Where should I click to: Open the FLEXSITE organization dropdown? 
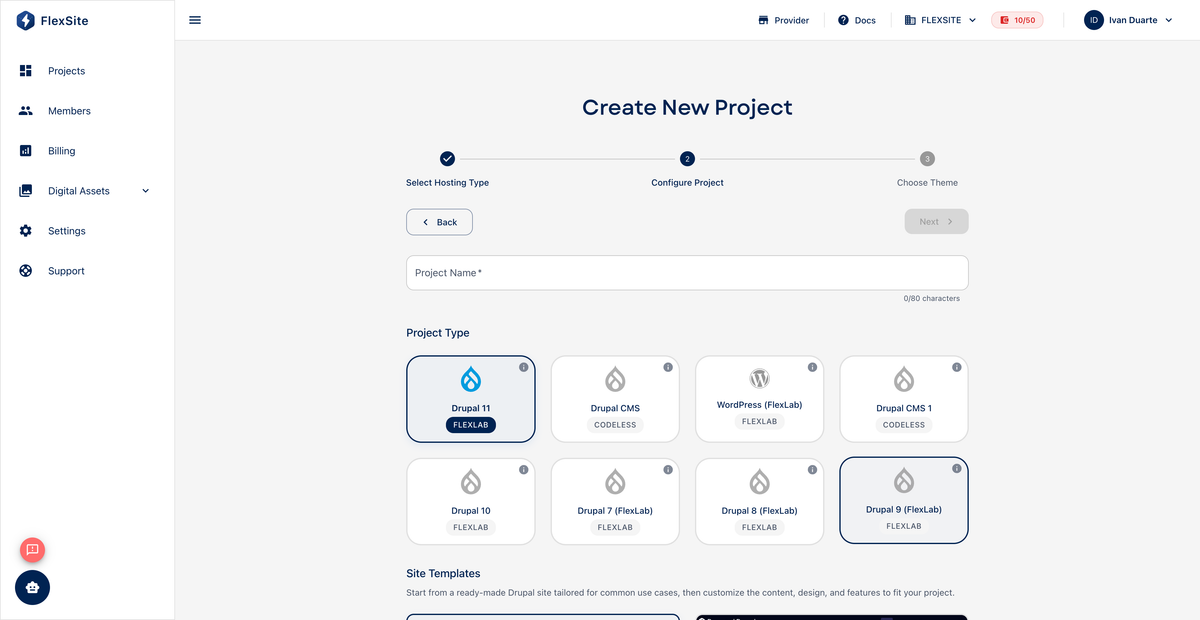pos(940,20)
